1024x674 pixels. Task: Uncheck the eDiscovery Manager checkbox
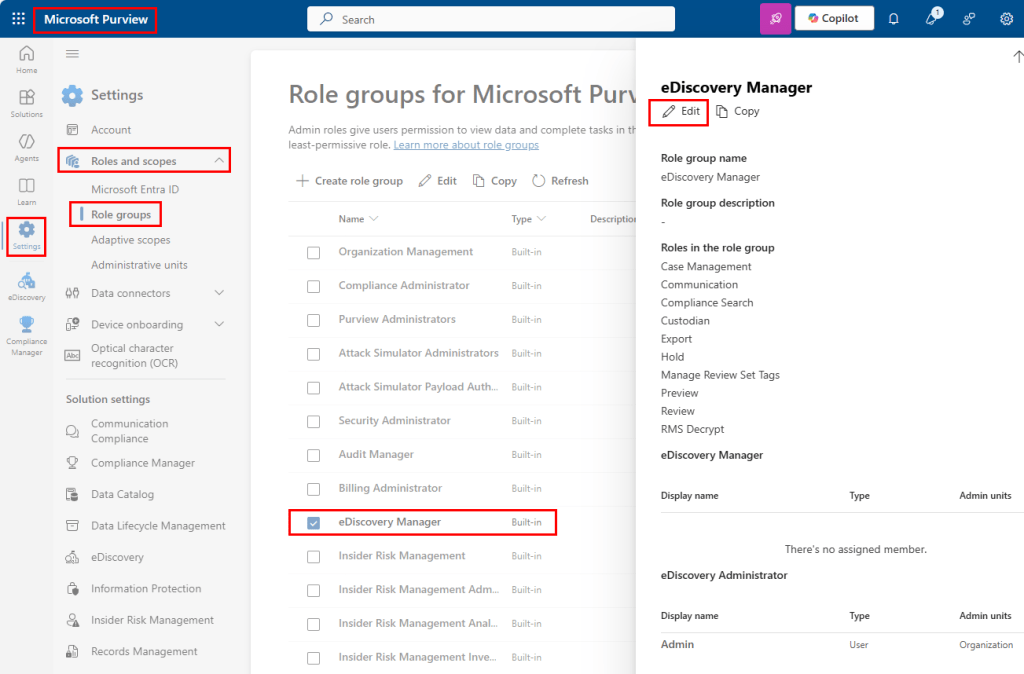(x=314, y=523)
